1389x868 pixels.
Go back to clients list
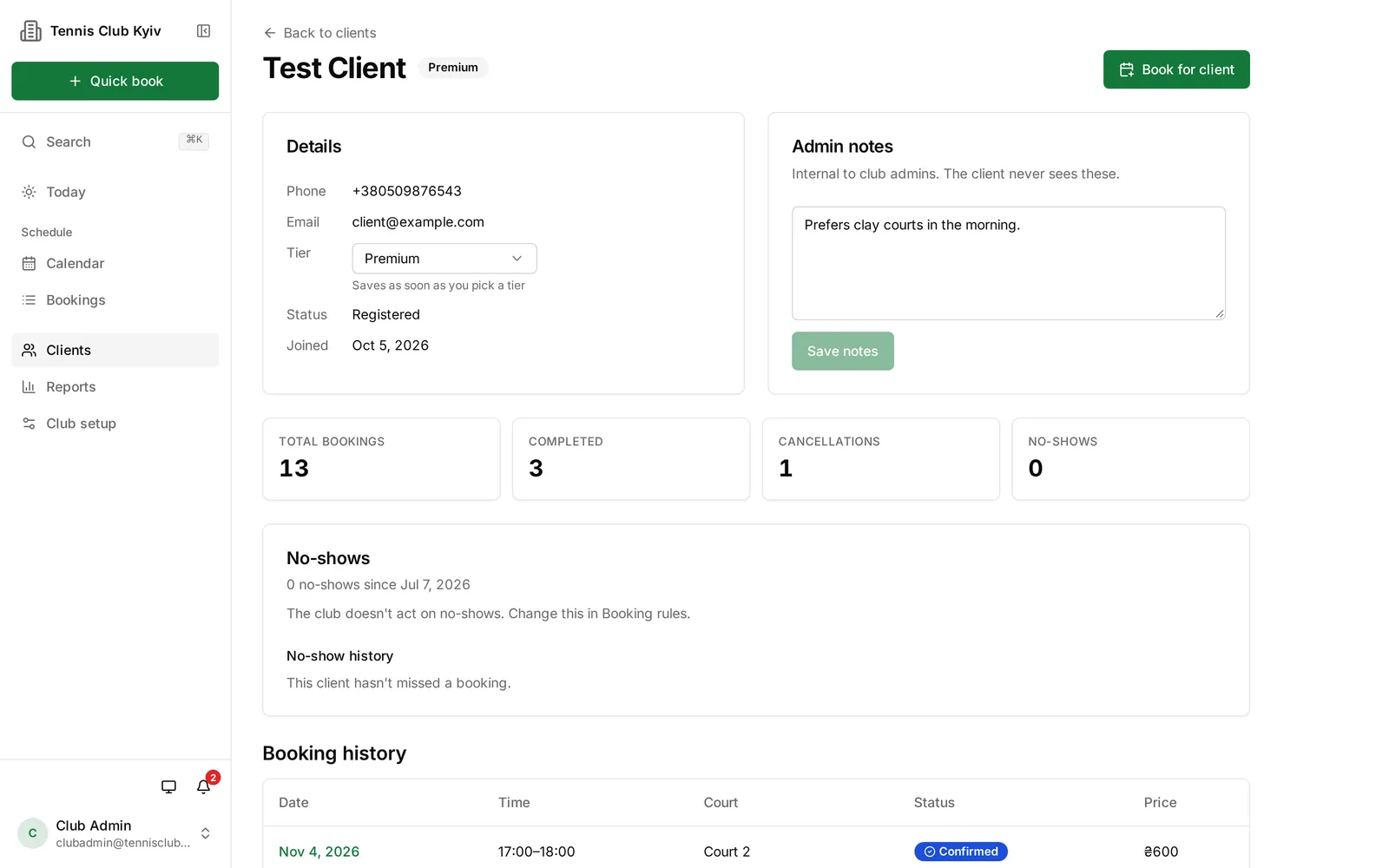[319, 33]
